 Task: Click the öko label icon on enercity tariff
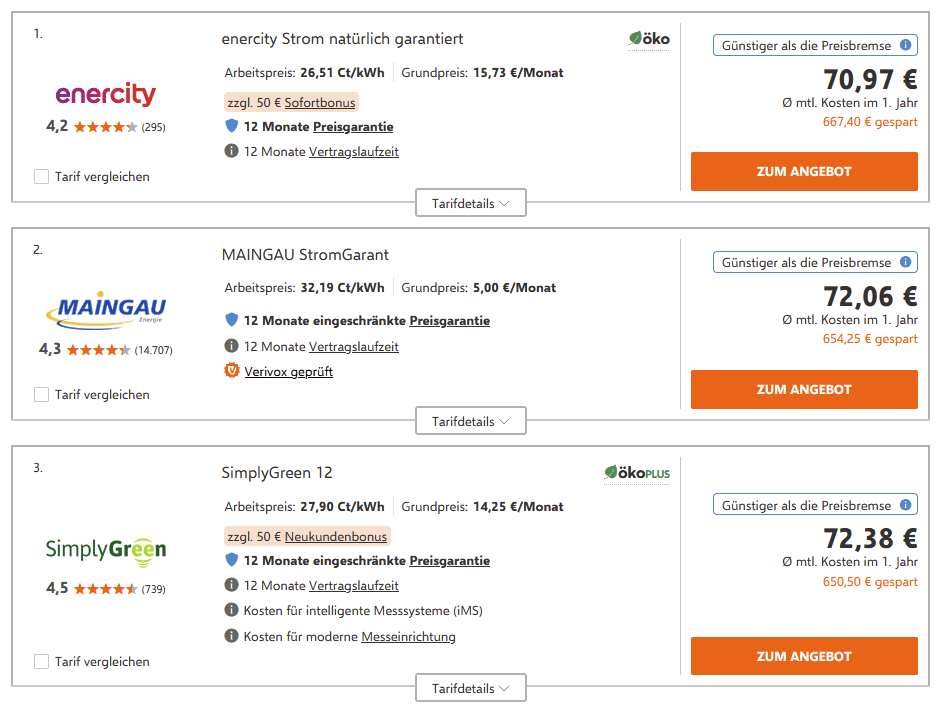click(x=649, y=39)
